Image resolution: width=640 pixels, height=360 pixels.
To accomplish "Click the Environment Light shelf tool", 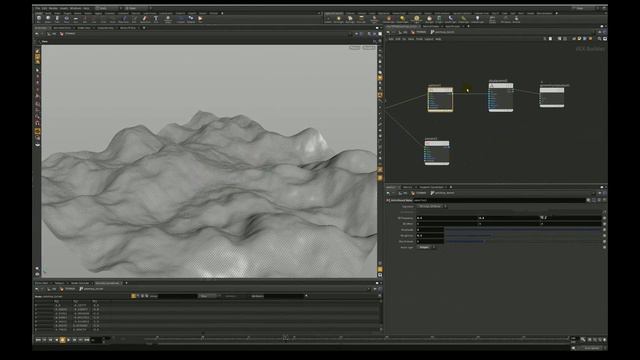I will [417, 19].
